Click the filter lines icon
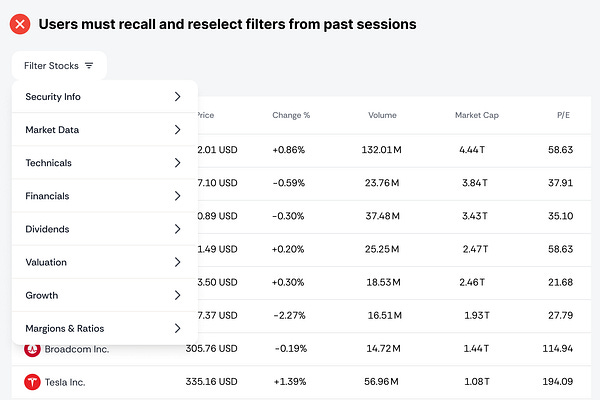The width and height of the screenshot is (600, 400). [89, 66]
